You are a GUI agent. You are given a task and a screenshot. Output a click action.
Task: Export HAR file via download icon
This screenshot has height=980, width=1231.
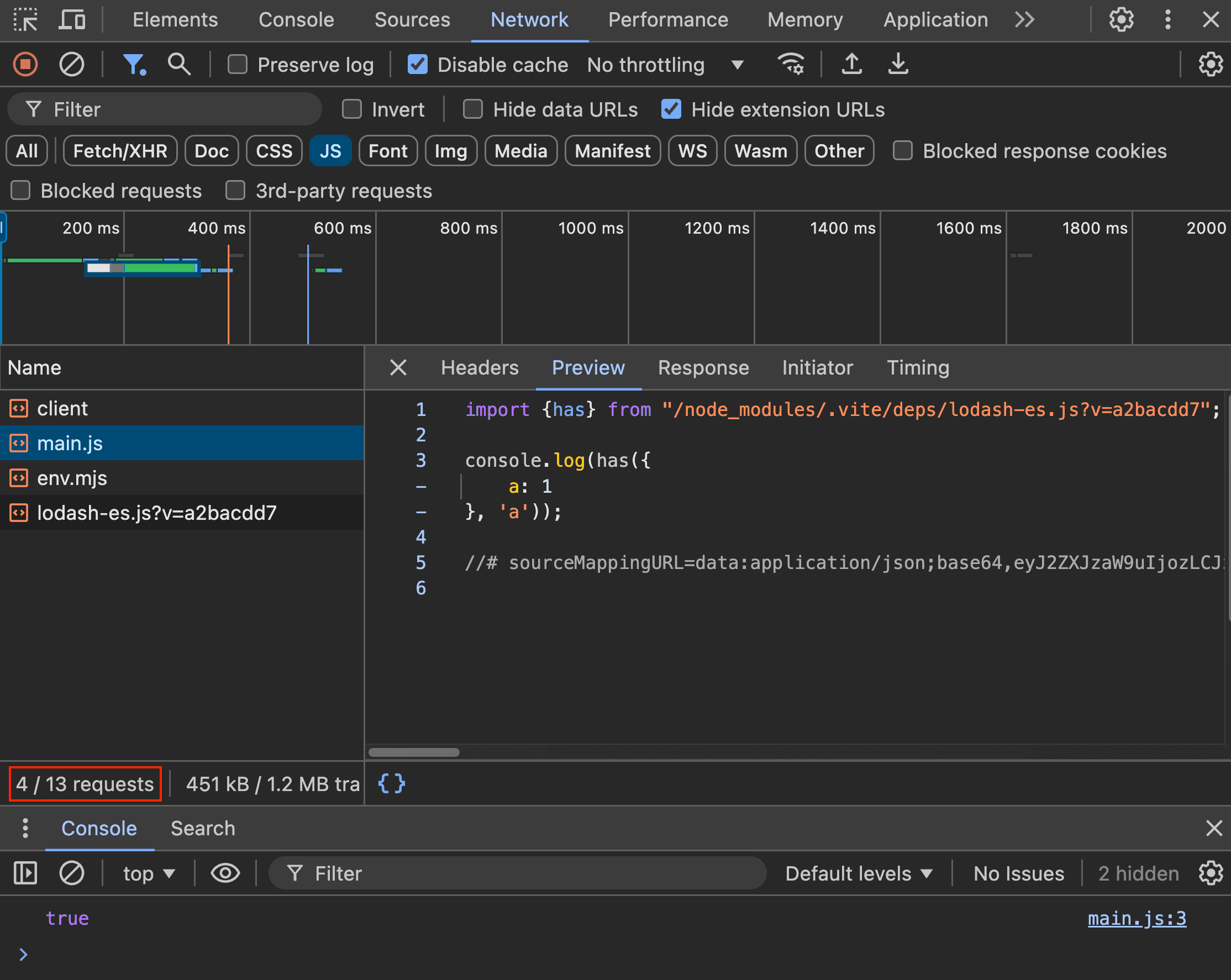coord(897,65)
